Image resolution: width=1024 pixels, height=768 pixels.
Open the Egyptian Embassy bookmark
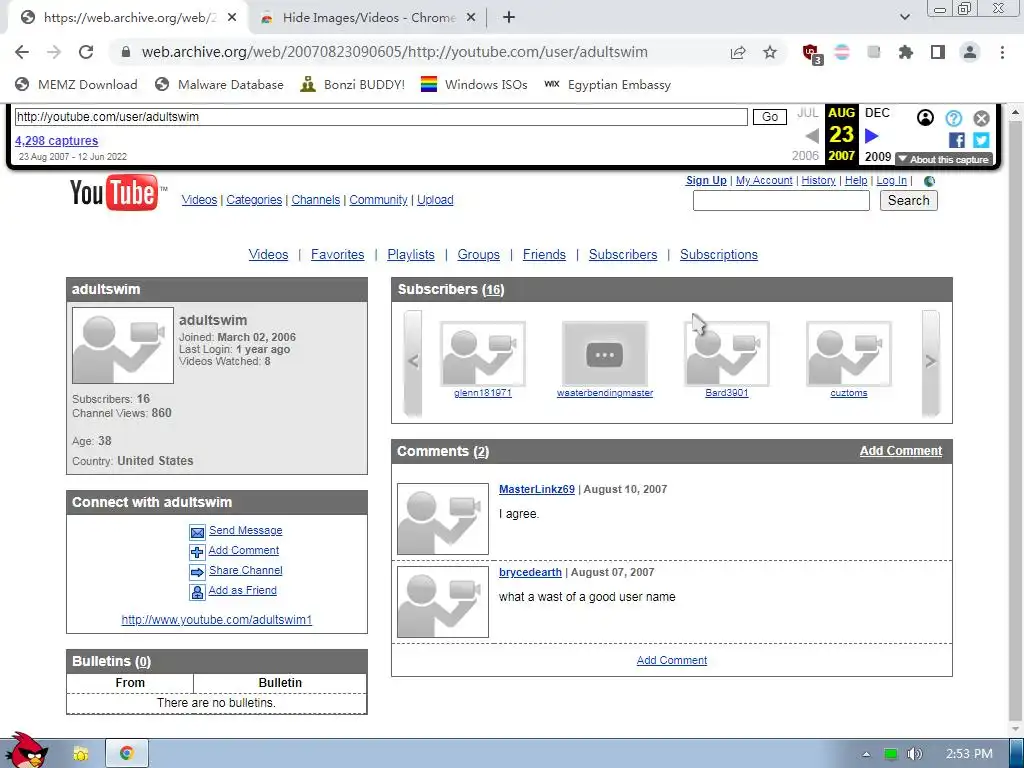(x=607, y=84)
